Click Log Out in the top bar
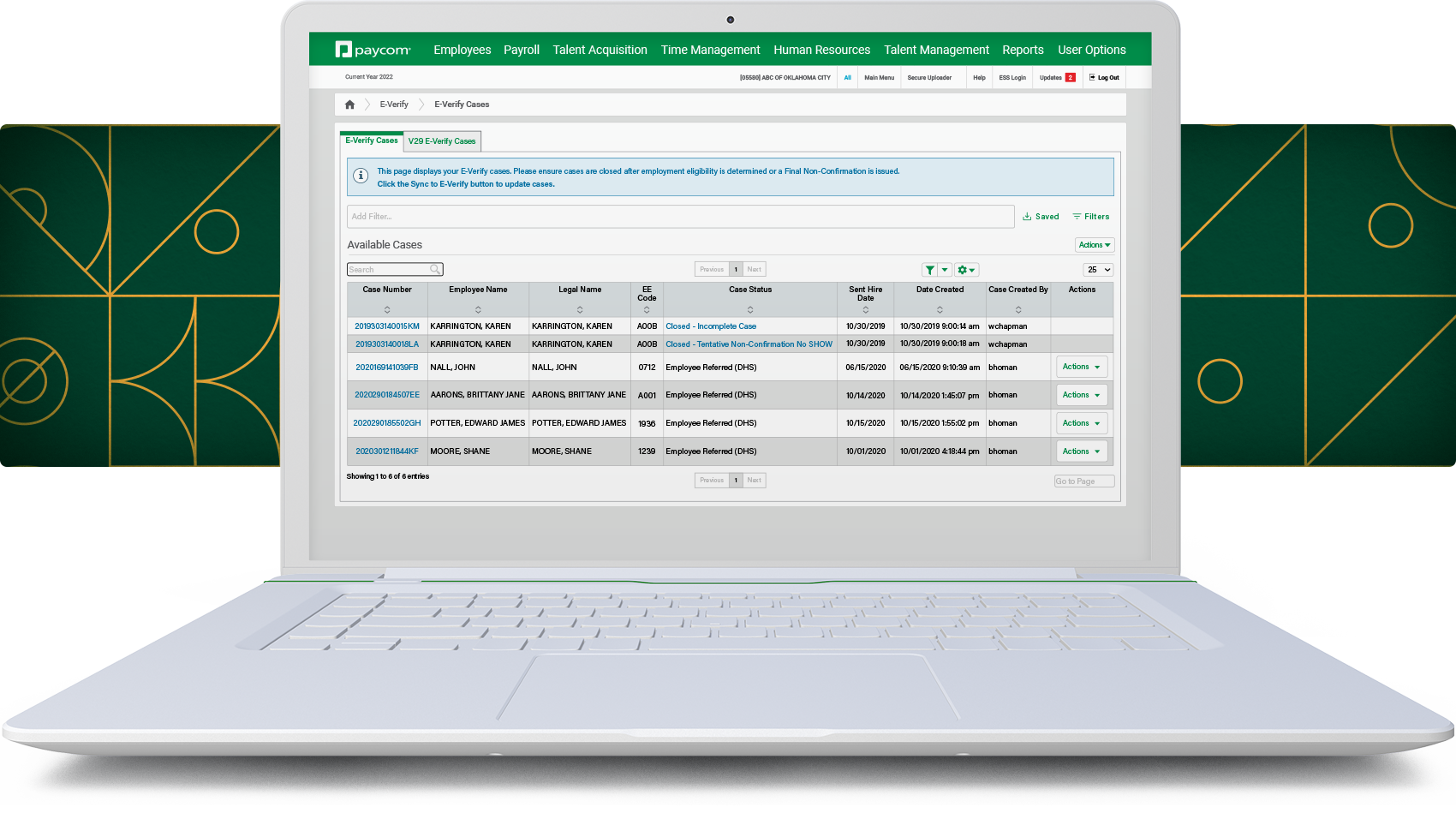The image size is (1456, 819). coord(1104,78)
